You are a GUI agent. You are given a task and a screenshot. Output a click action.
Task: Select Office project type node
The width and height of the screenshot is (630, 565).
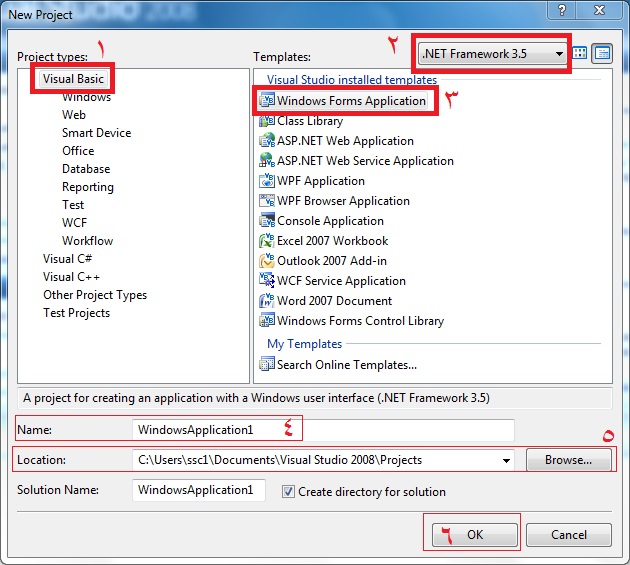pos(78,151)
